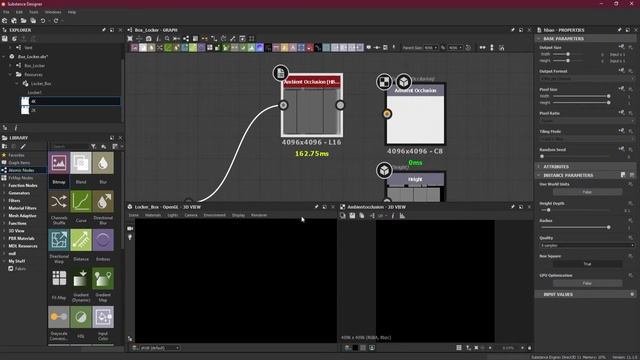Select the Bitmap node in the library
Viewport: 640px width, 360px height.
pyautogui.click(x=59, y=163)
